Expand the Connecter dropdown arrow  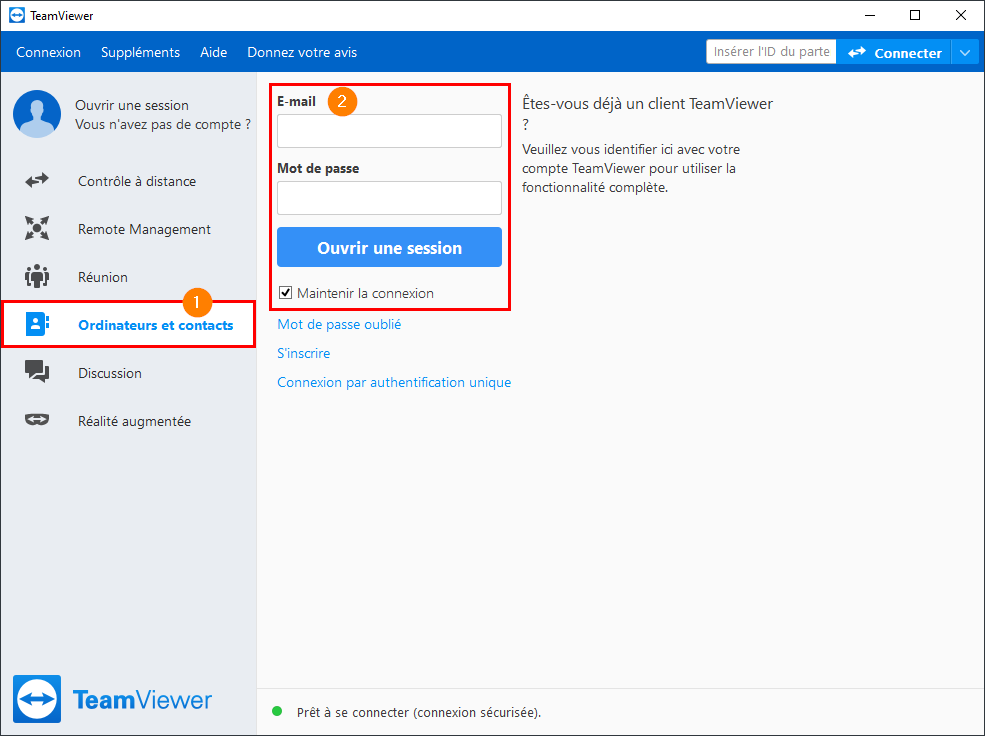pyautogui.click(x=966, y=52)
